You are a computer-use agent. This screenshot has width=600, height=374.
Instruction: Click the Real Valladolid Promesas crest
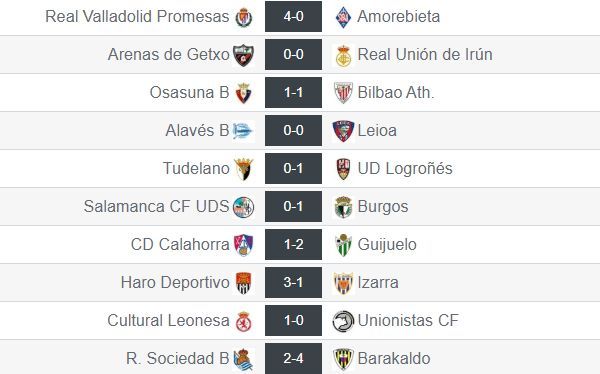pyautogui.click(x=244, y=17)
